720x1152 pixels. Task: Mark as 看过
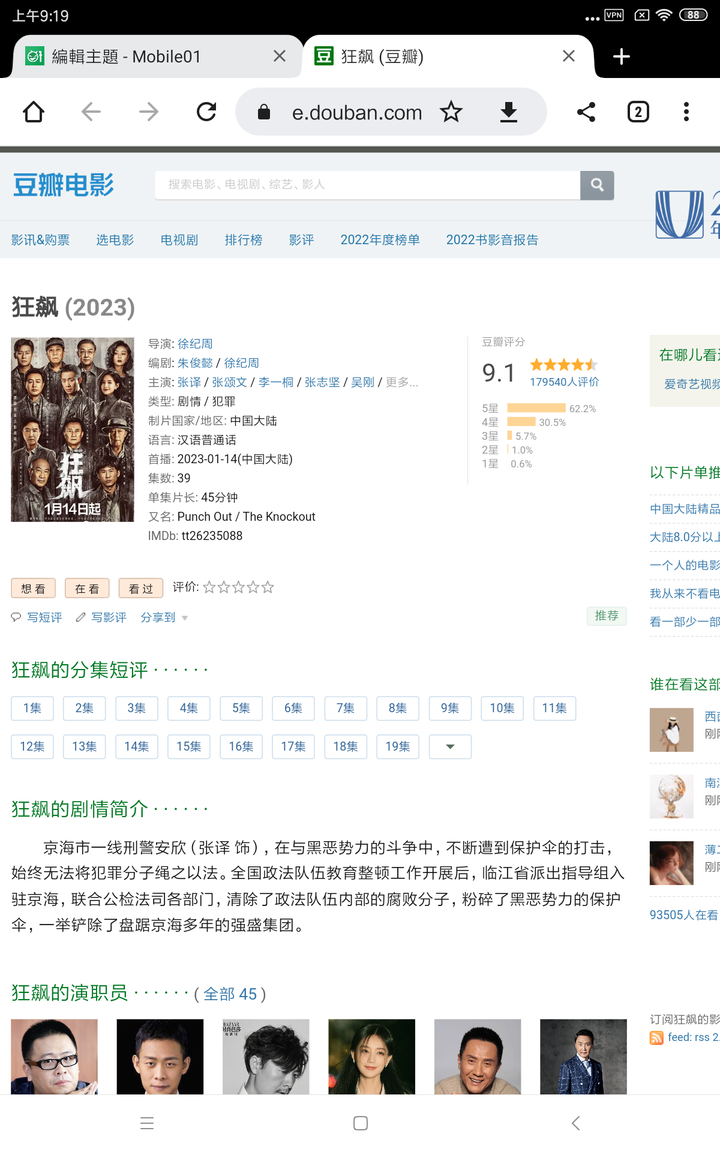(140, 588)
